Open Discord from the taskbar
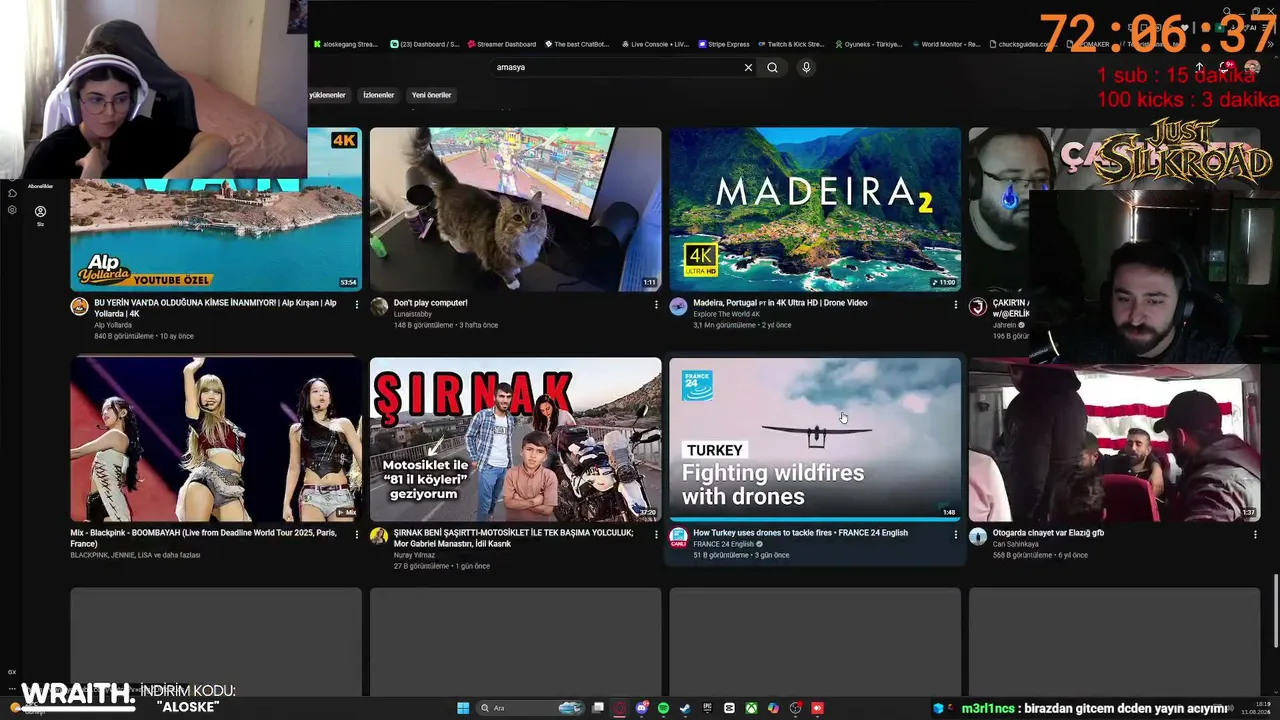 click(641, 708)
